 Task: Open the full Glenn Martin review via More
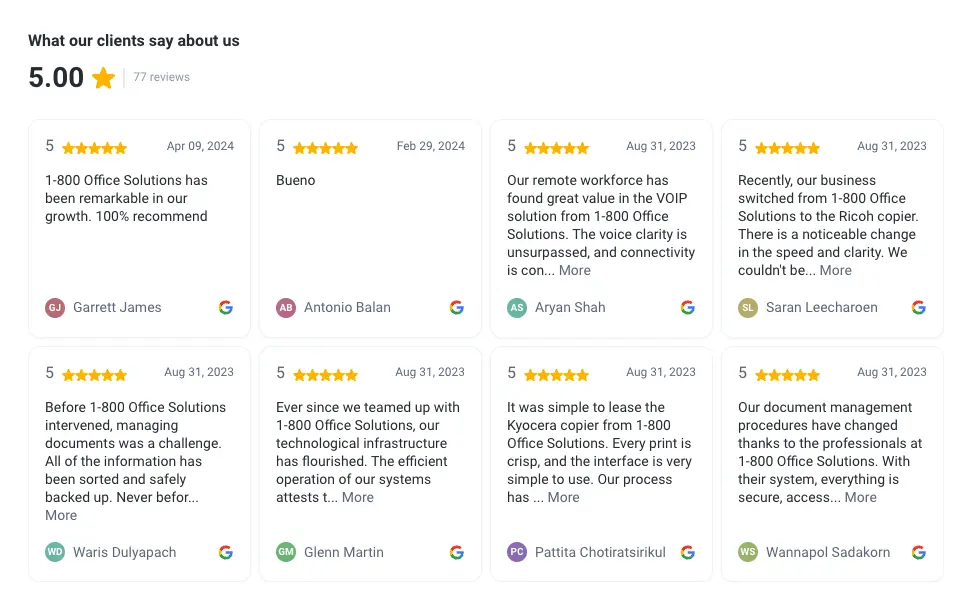tap(357, 497)
